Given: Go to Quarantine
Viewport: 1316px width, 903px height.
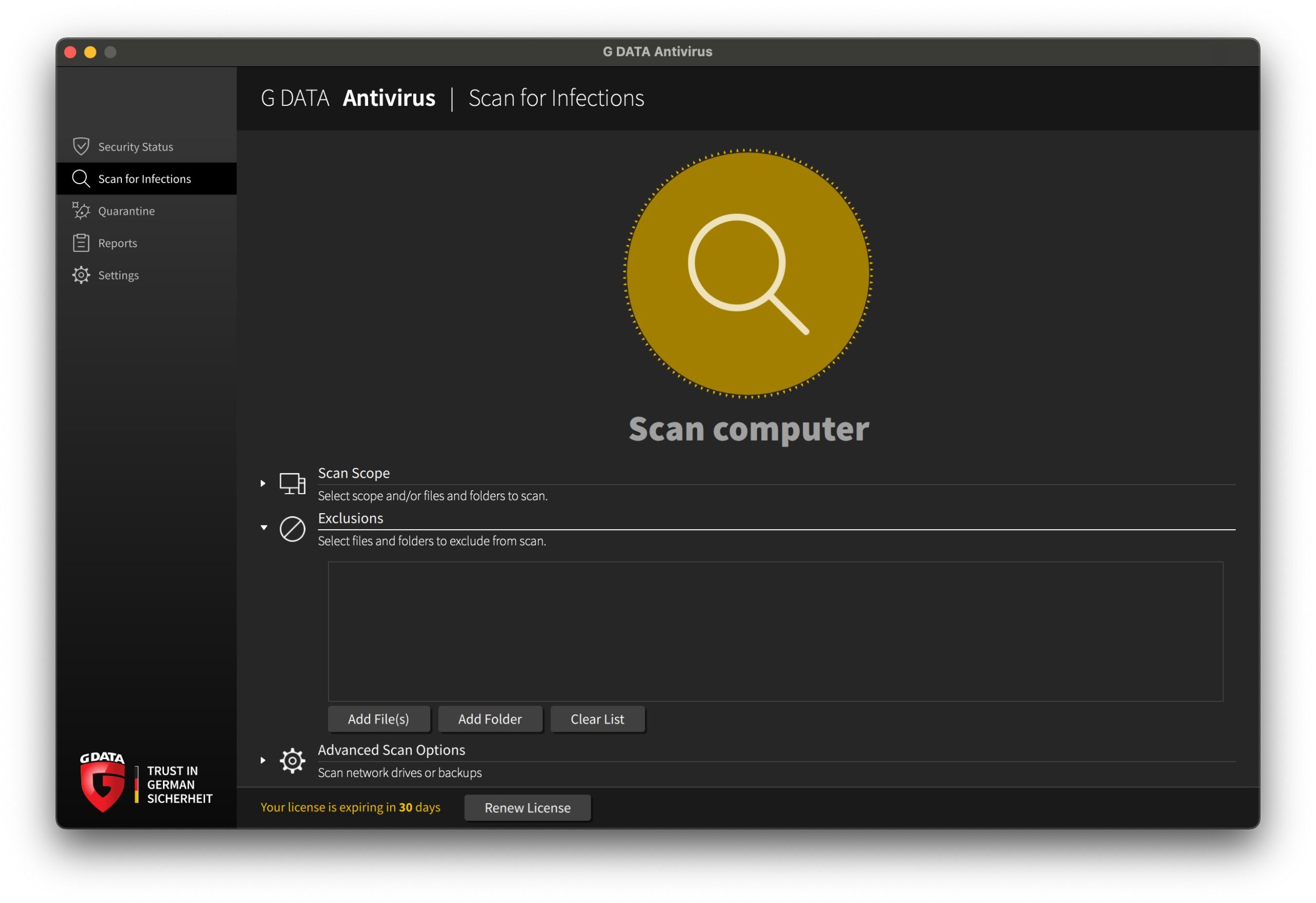Looking at the screenshot, I should click(x=147, y=211).
